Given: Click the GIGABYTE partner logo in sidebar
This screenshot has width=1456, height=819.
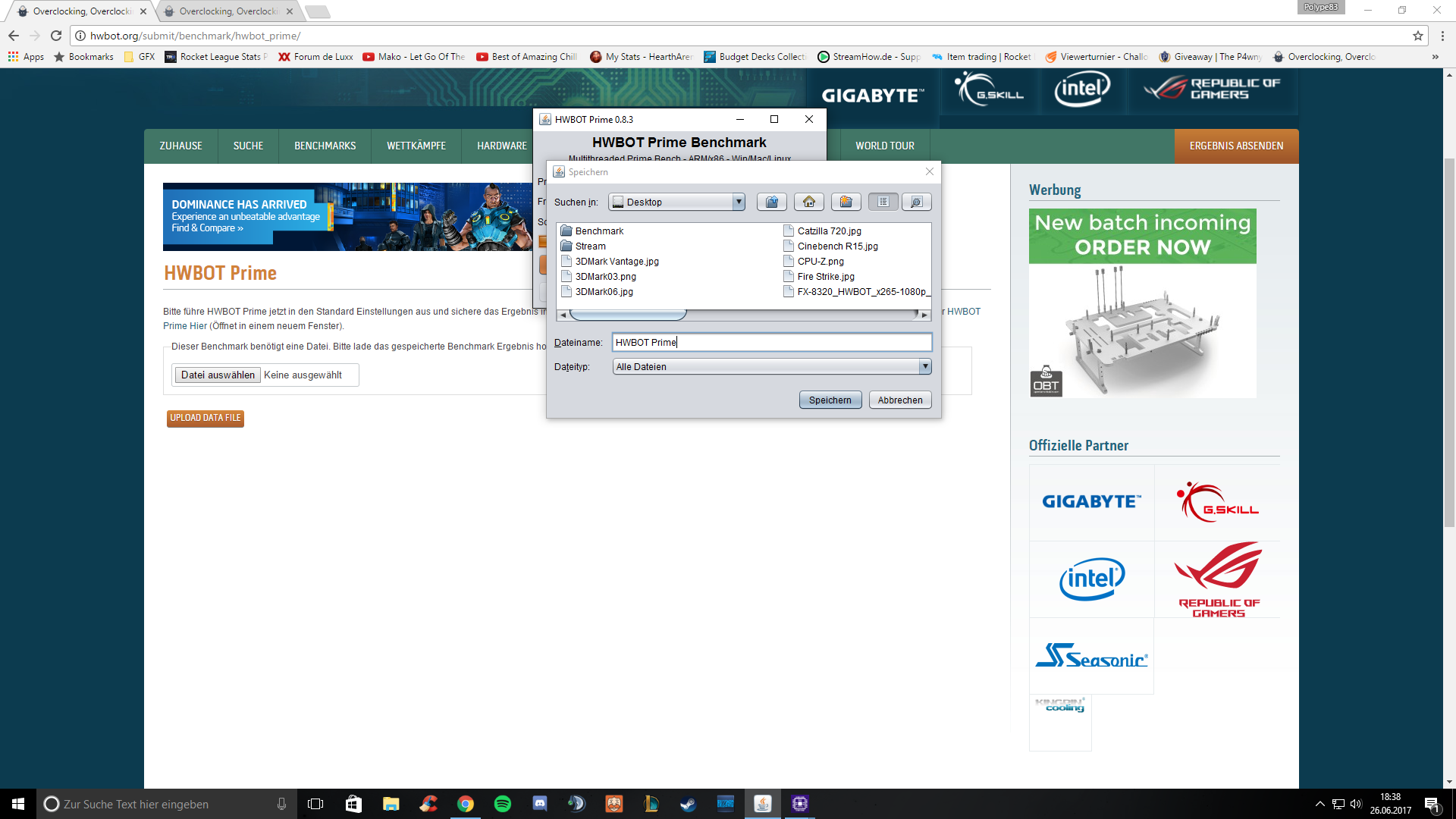Looking at the screenshot, I should [1091, 502].
